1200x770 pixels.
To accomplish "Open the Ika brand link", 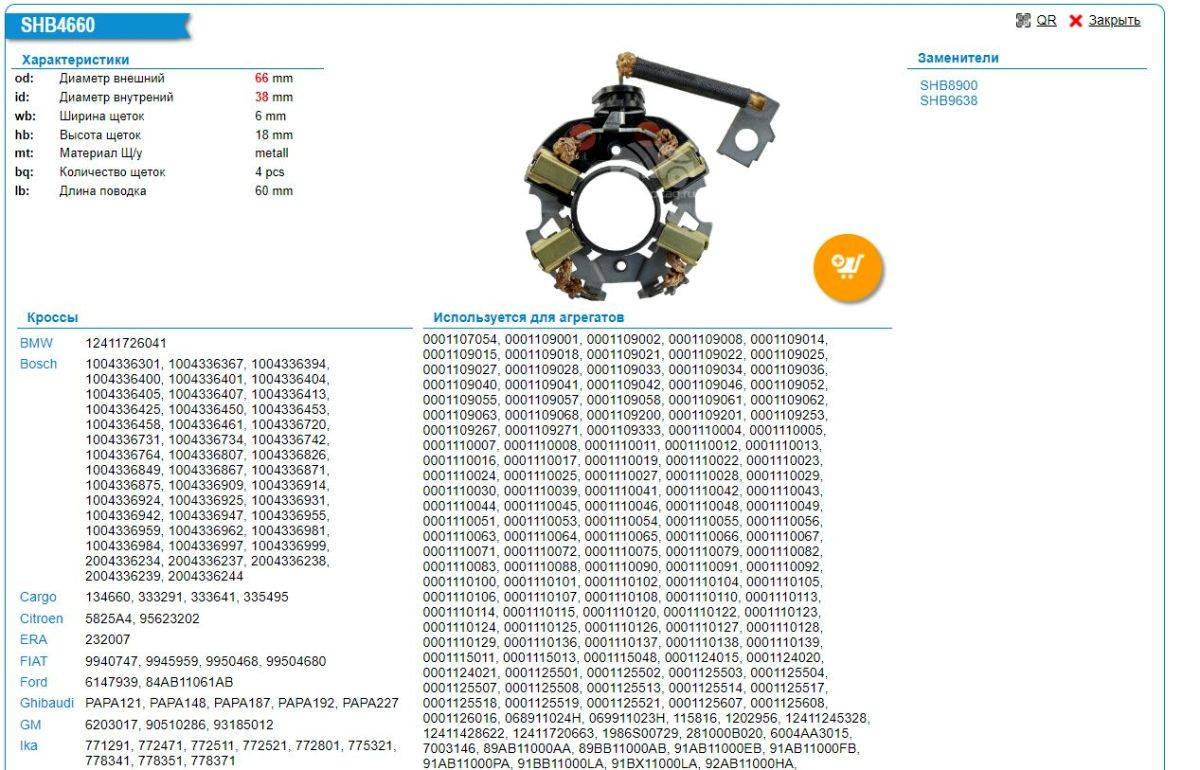I will (29, 746).
